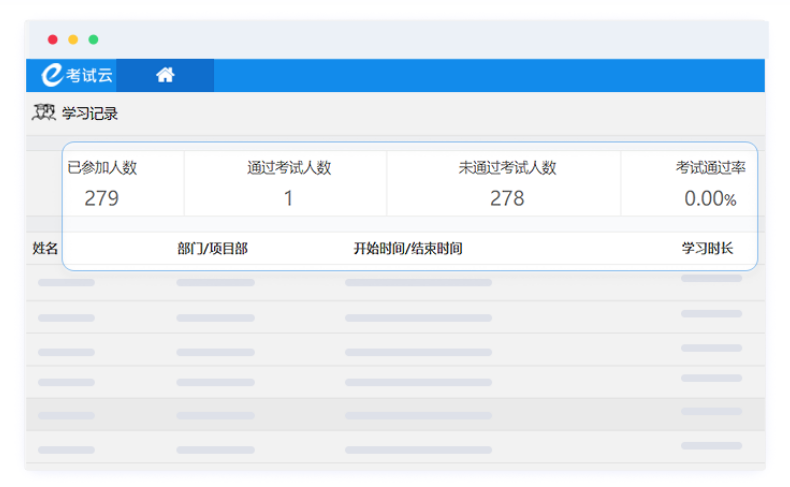
Task: Click the 0.00% pass rate value
Action: (710, 199)
